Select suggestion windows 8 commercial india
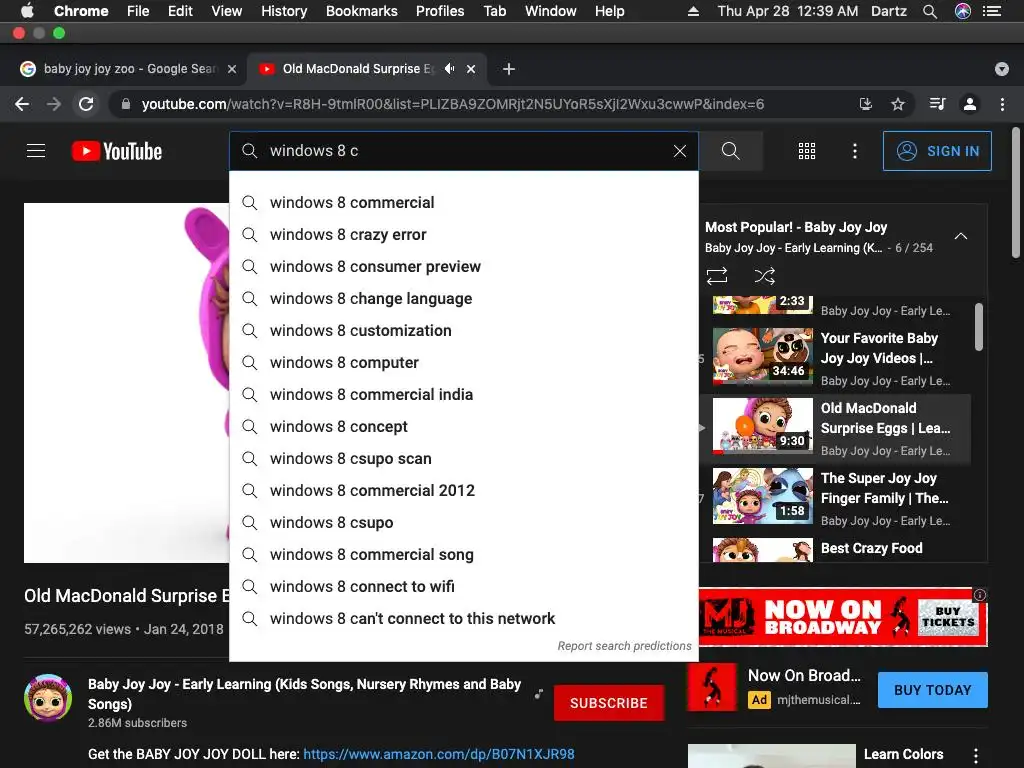This screenshot has height=768, width=1024. click(x=464, y=394)
